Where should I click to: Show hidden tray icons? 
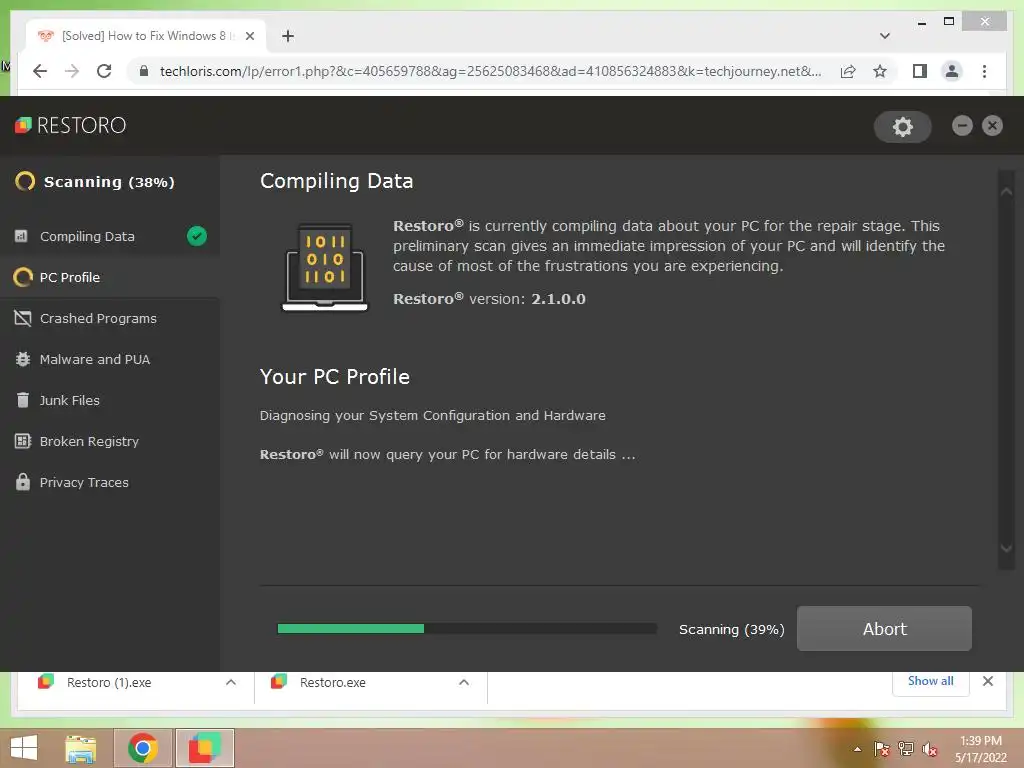click(x=857, y=749)
